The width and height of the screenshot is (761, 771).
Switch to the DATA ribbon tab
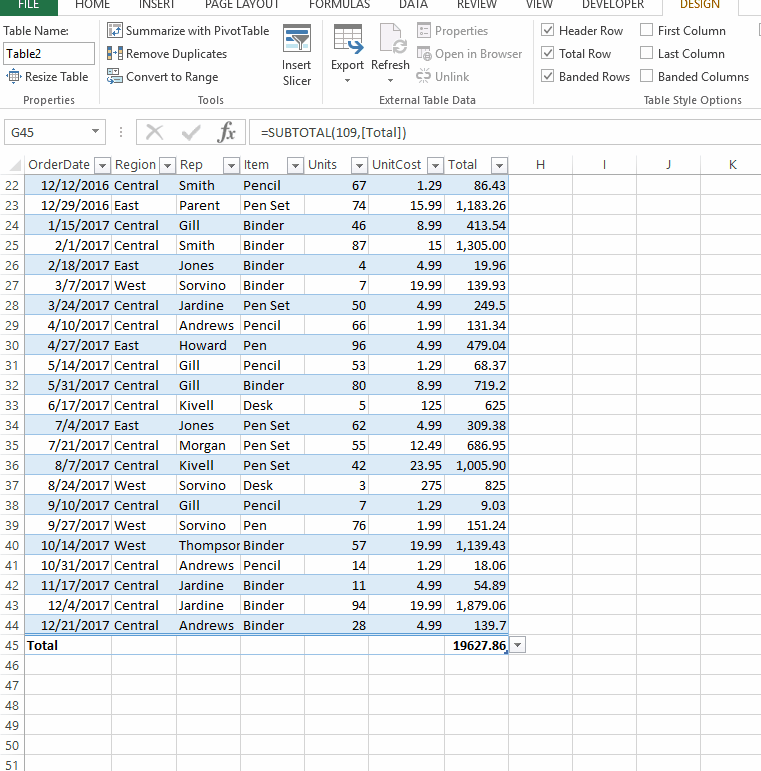[413, 5]
